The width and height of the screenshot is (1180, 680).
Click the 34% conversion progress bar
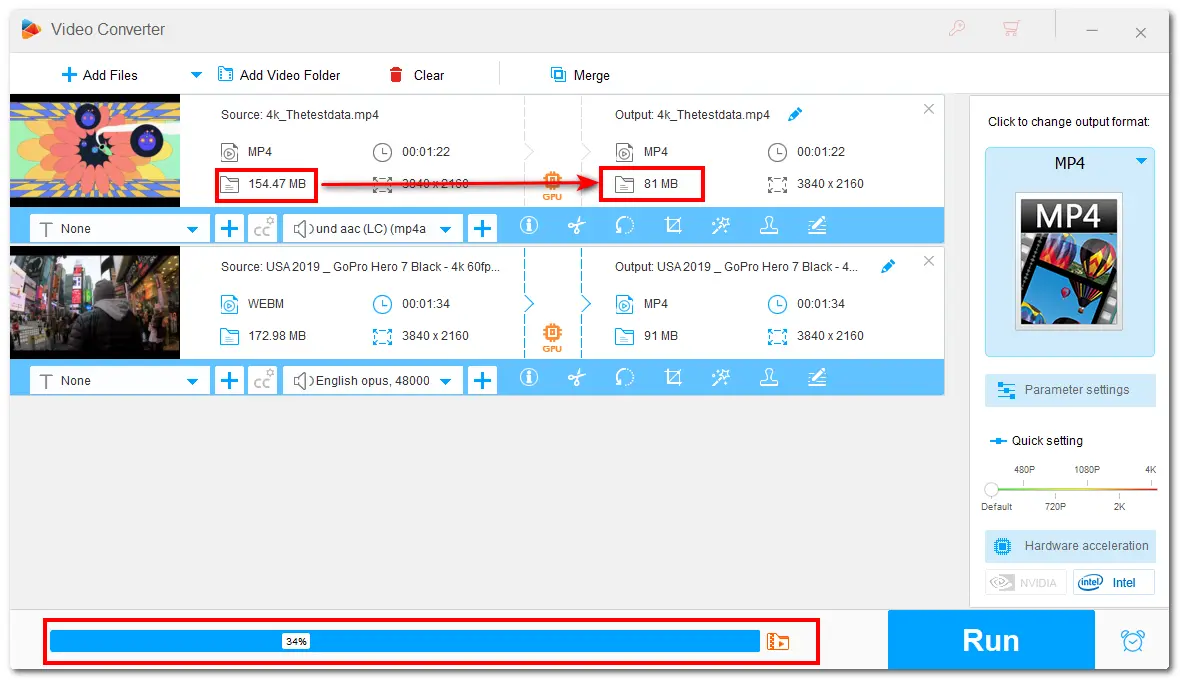tap(404, 642)
